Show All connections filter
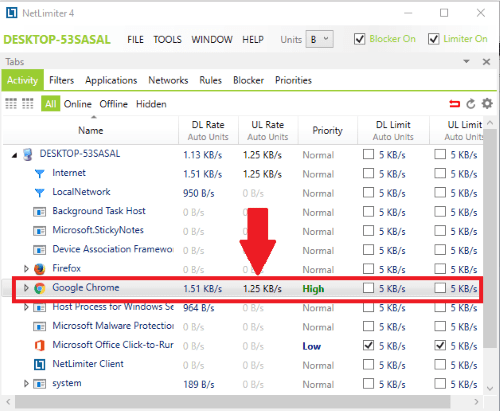Screen dimensions: 500x411 coord(51,104)
